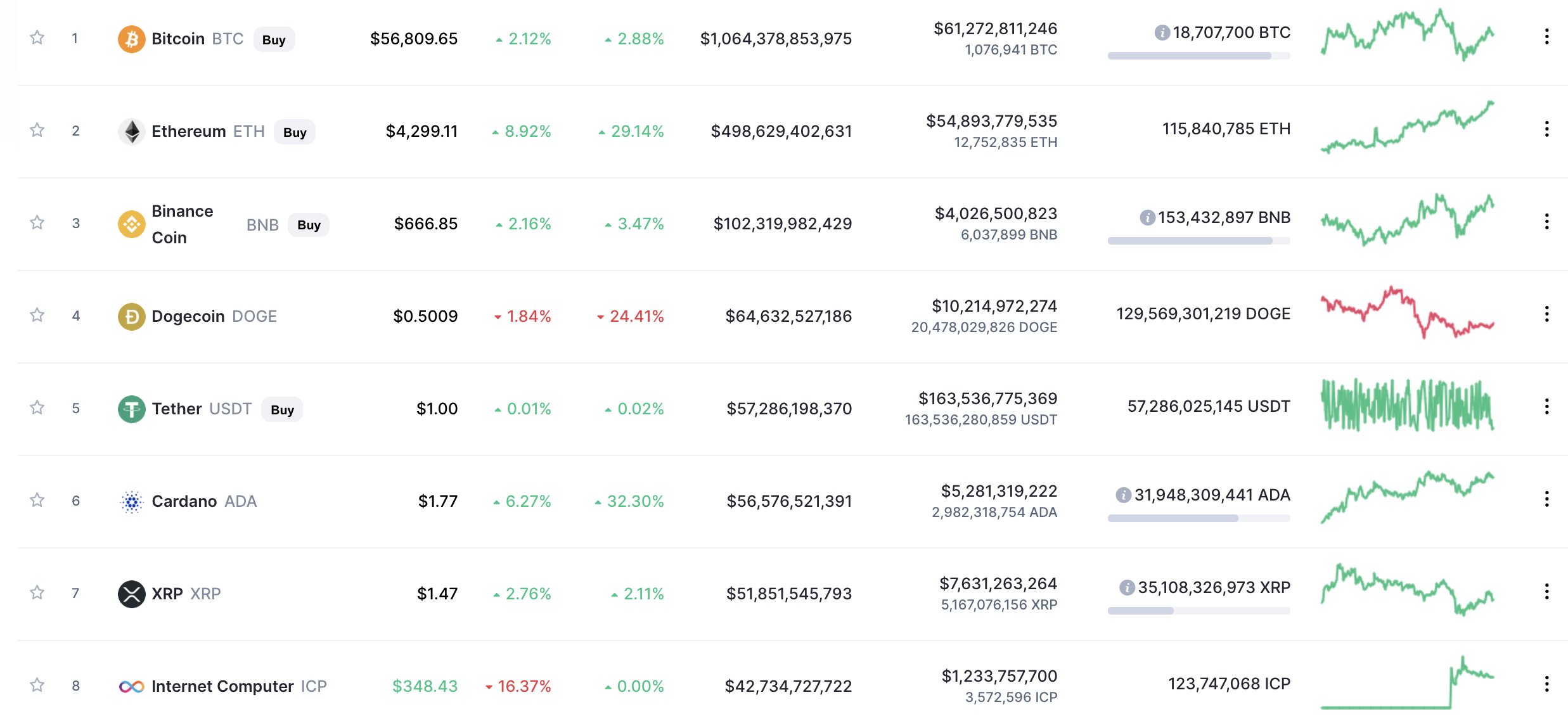Screen dimensions: 1568x721
Task: Open Ethereum's $54,893,779,535 volume link
Action: tap(991, 121)
